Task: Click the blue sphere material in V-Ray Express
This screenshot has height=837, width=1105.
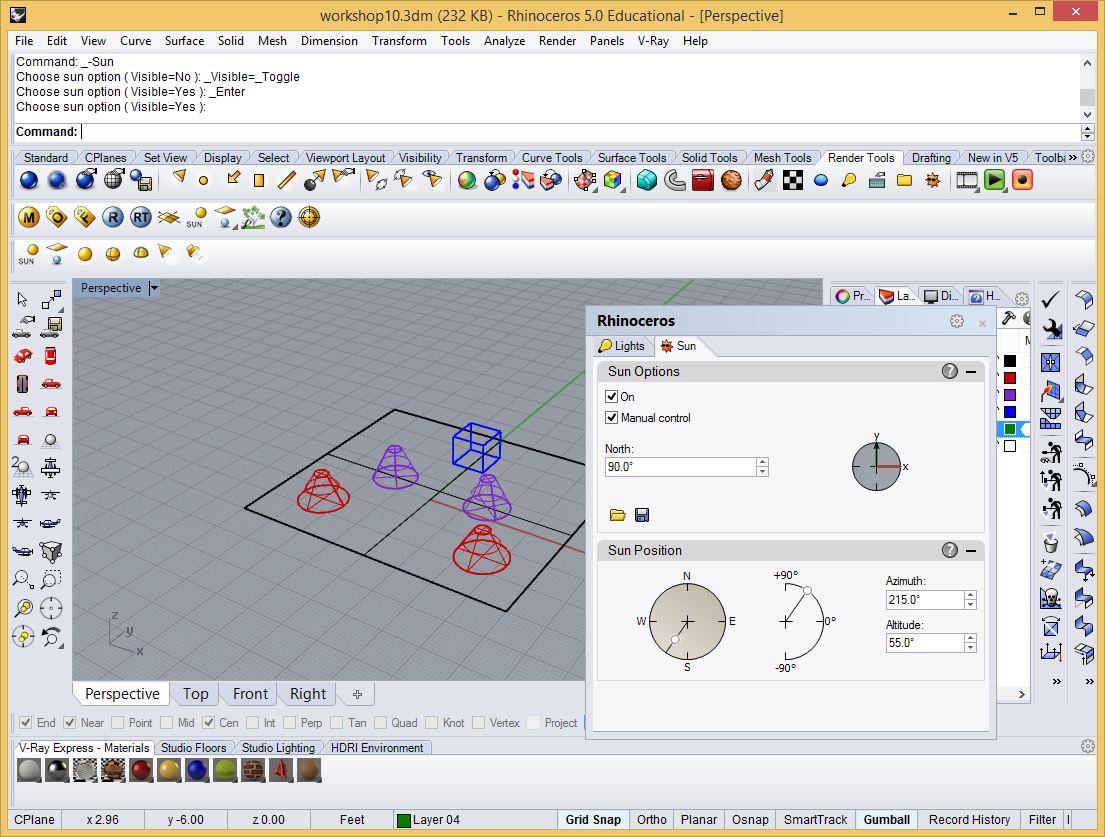Action: pyautogui.click(x=197, y=770)
